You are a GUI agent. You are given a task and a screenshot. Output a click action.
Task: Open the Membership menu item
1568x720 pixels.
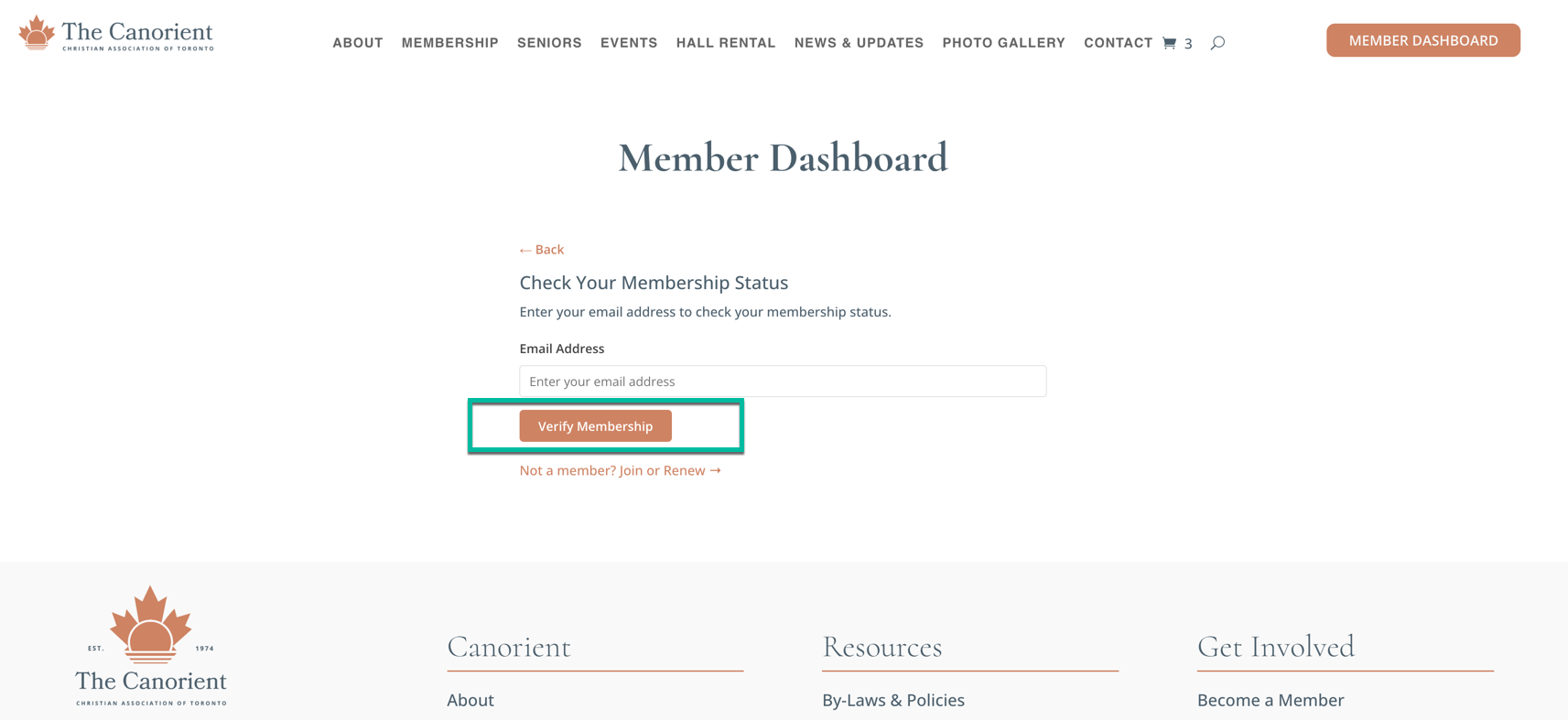(x=450, y=43)
